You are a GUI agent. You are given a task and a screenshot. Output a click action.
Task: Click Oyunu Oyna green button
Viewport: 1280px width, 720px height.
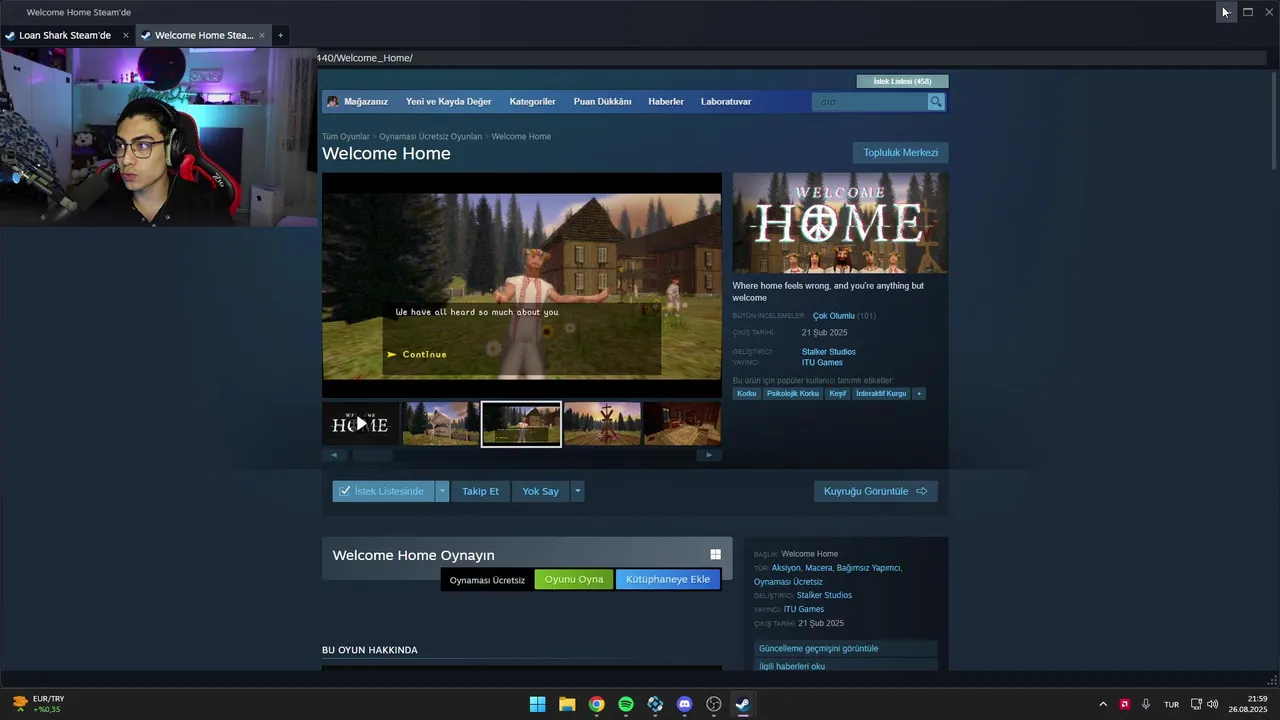(x=574, y=579)
